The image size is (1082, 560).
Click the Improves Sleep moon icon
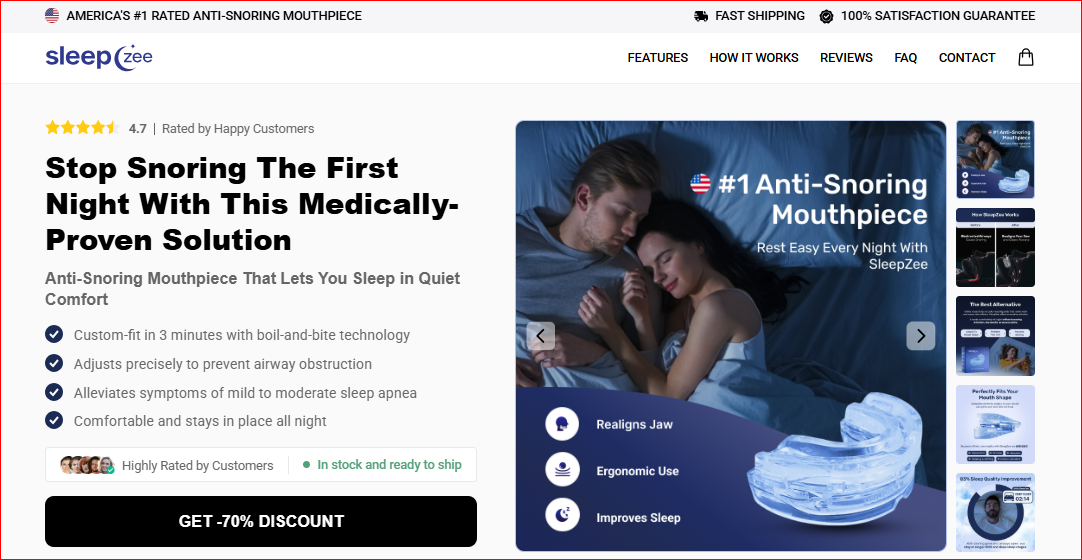[561, 517]
